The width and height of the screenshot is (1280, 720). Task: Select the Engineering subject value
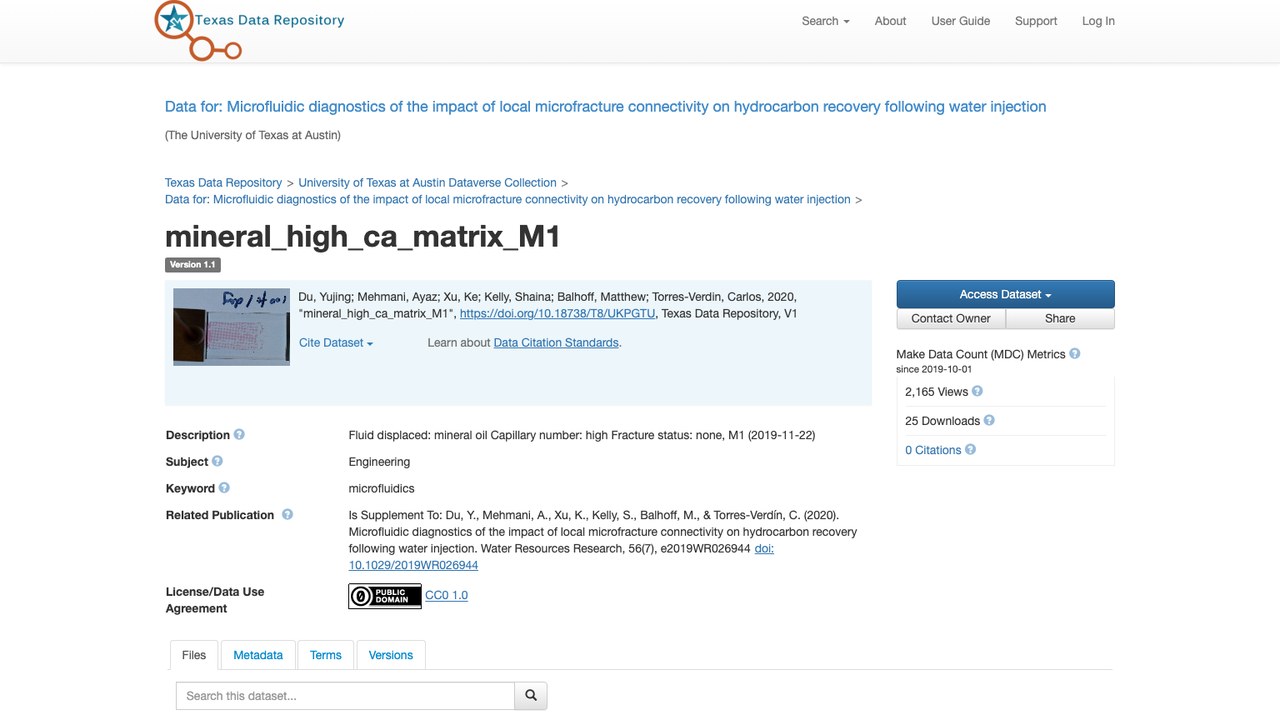pos(379,462)
